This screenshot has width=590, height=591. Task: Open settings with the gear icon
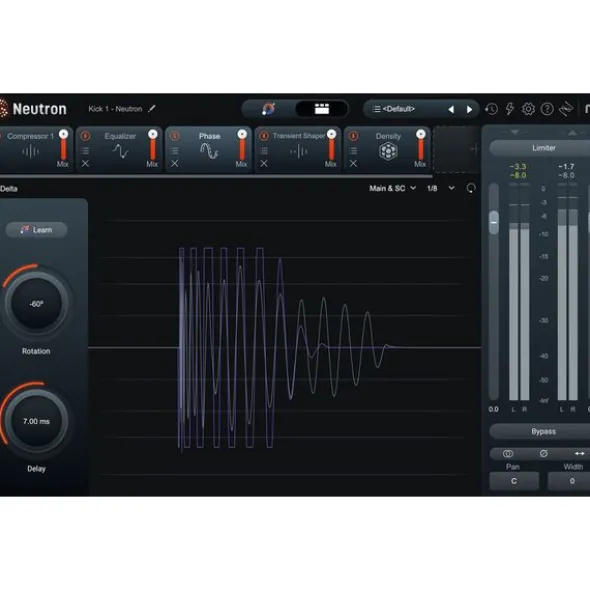click(x=528, y=109)
